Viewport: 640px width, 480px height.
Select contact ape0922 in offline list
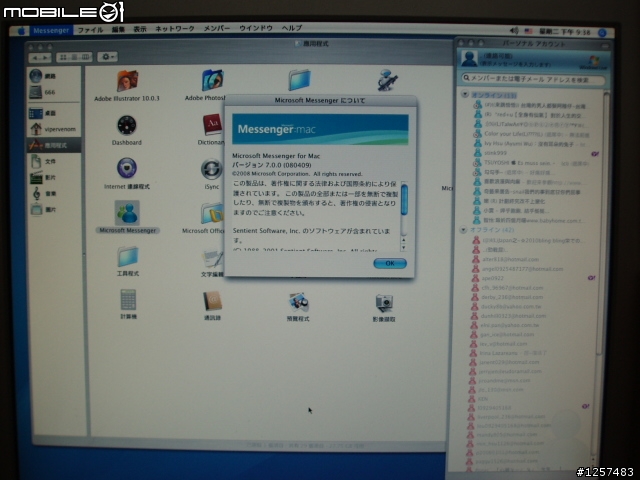point(492,278)
